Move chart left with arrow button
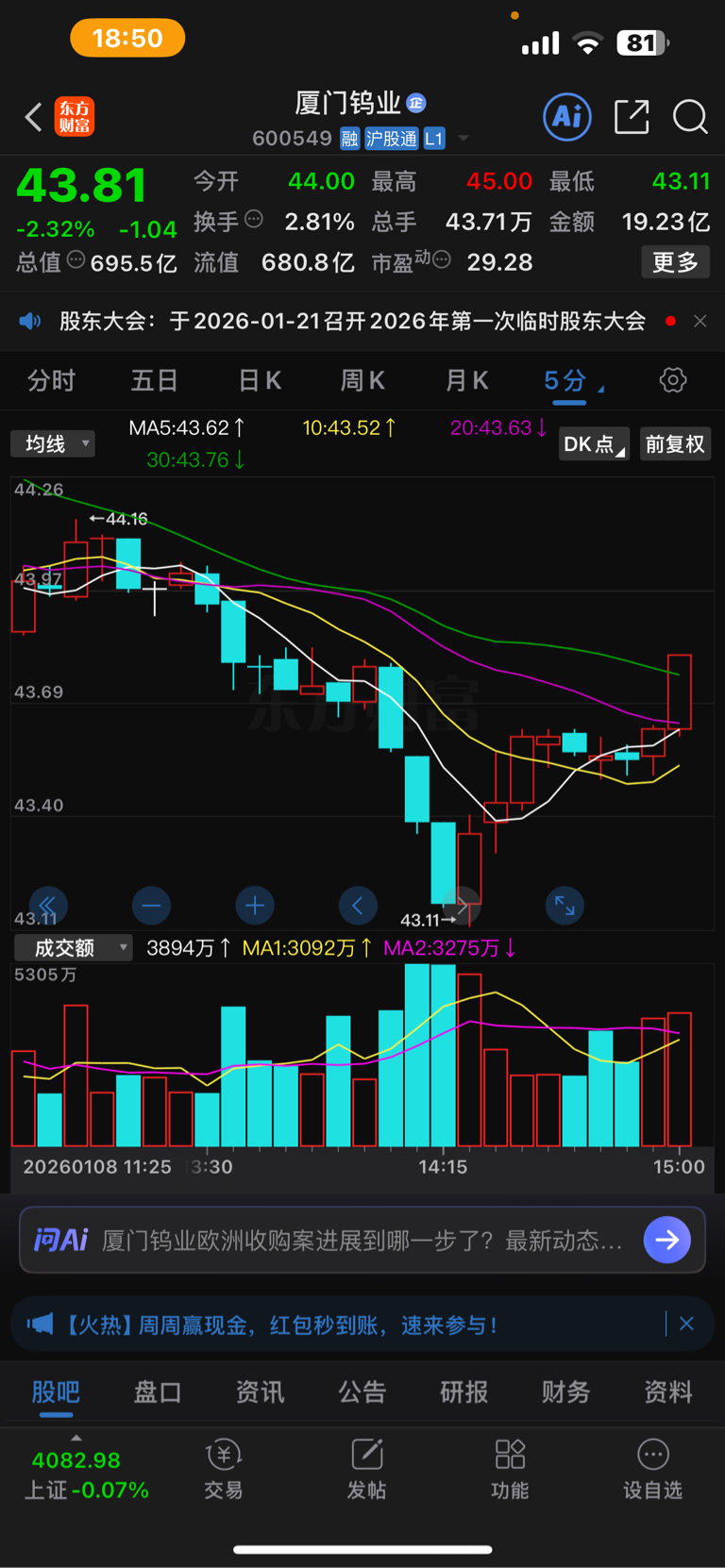This screenshot has width=725, height=1568. (358, 906)
